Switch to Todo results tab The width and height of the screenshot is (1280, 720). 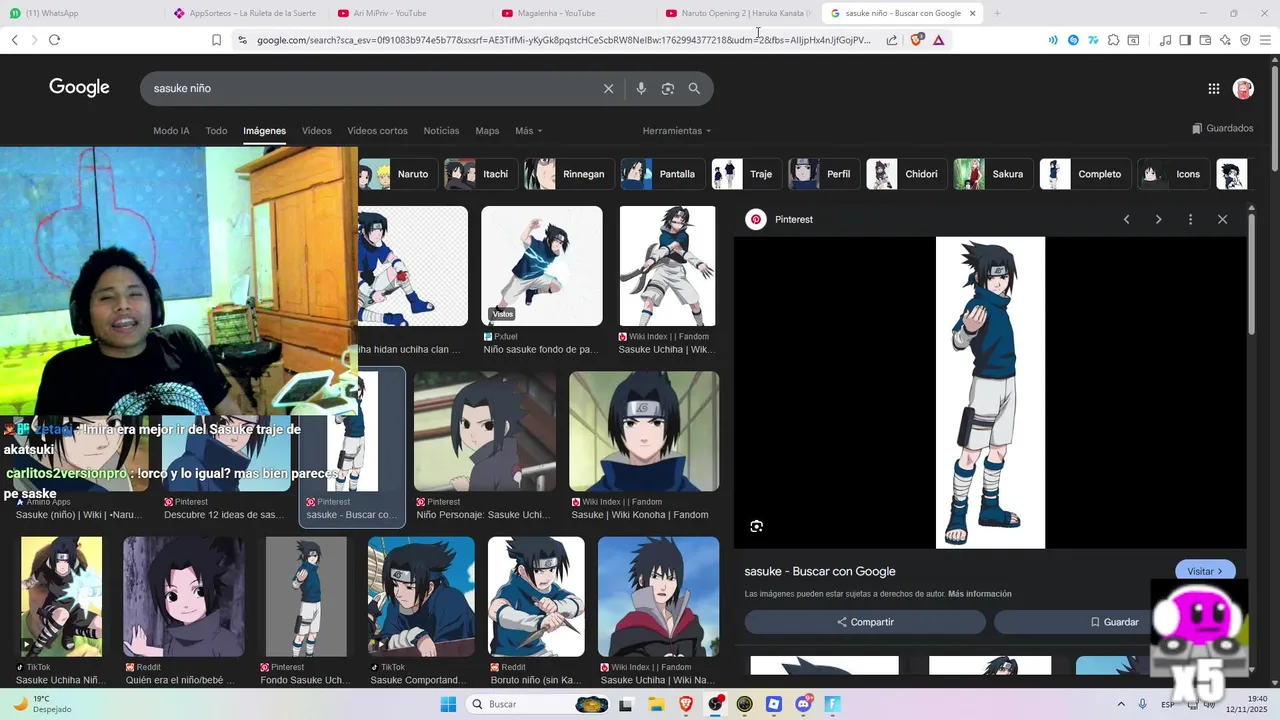pyautogui.click(x=216, y=131)
